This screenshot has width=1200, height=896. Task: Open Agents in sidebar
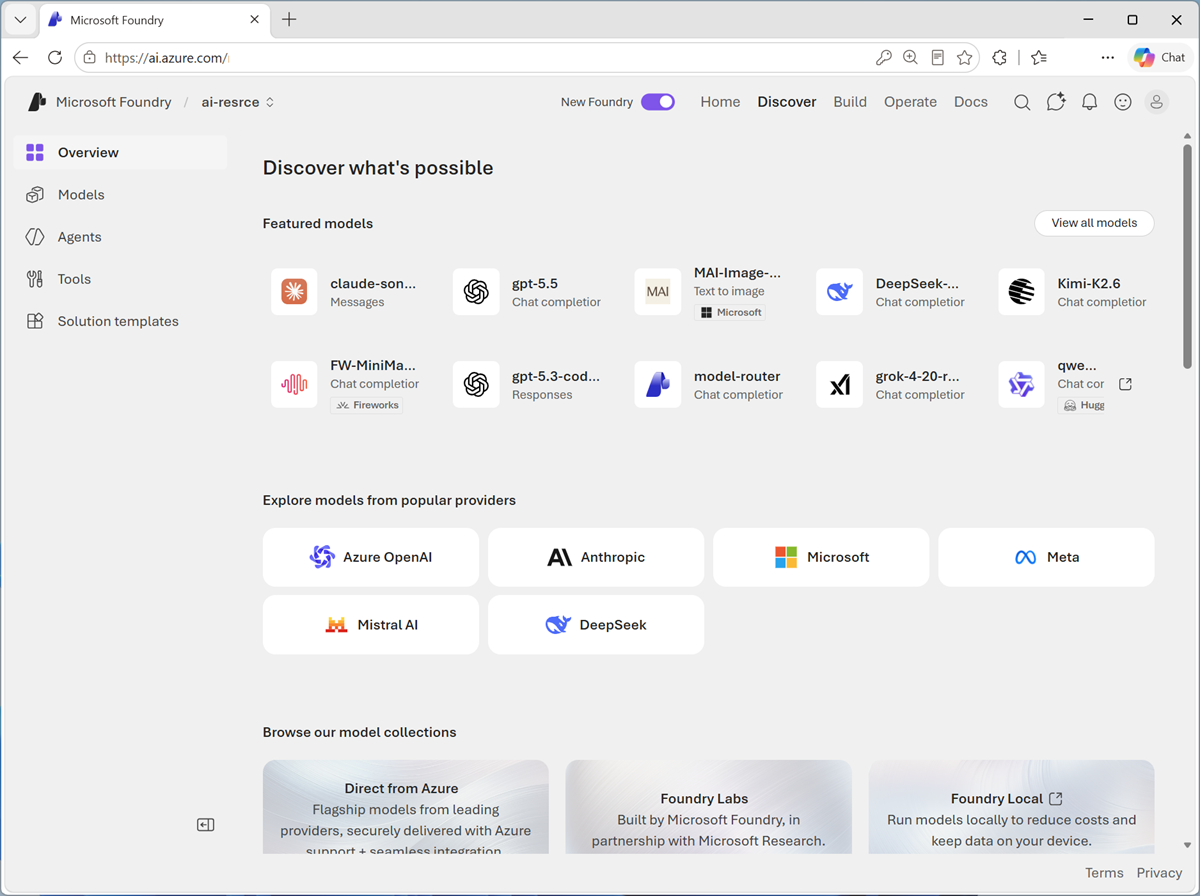(x=120, y=237)
